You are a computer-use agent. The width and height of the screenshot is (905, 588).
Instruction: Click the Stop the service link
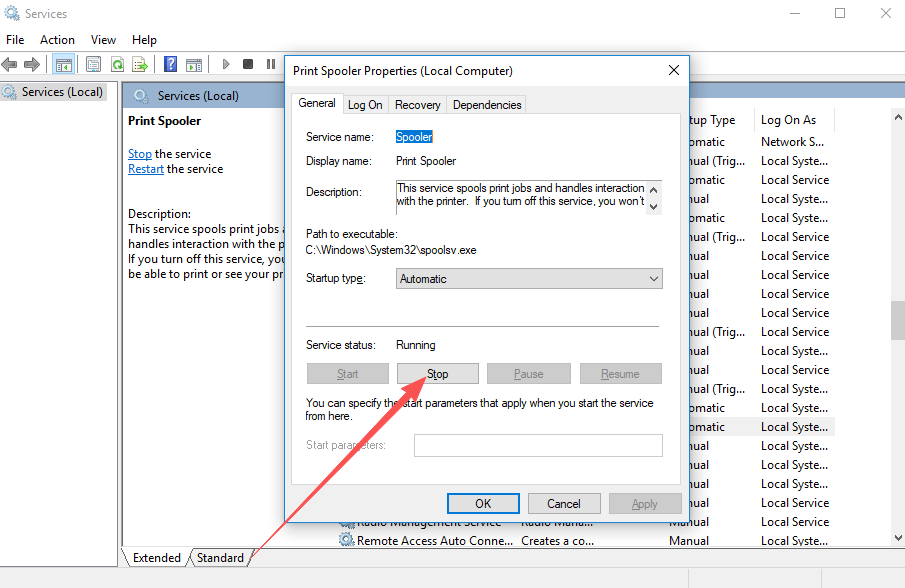(140, 154)
